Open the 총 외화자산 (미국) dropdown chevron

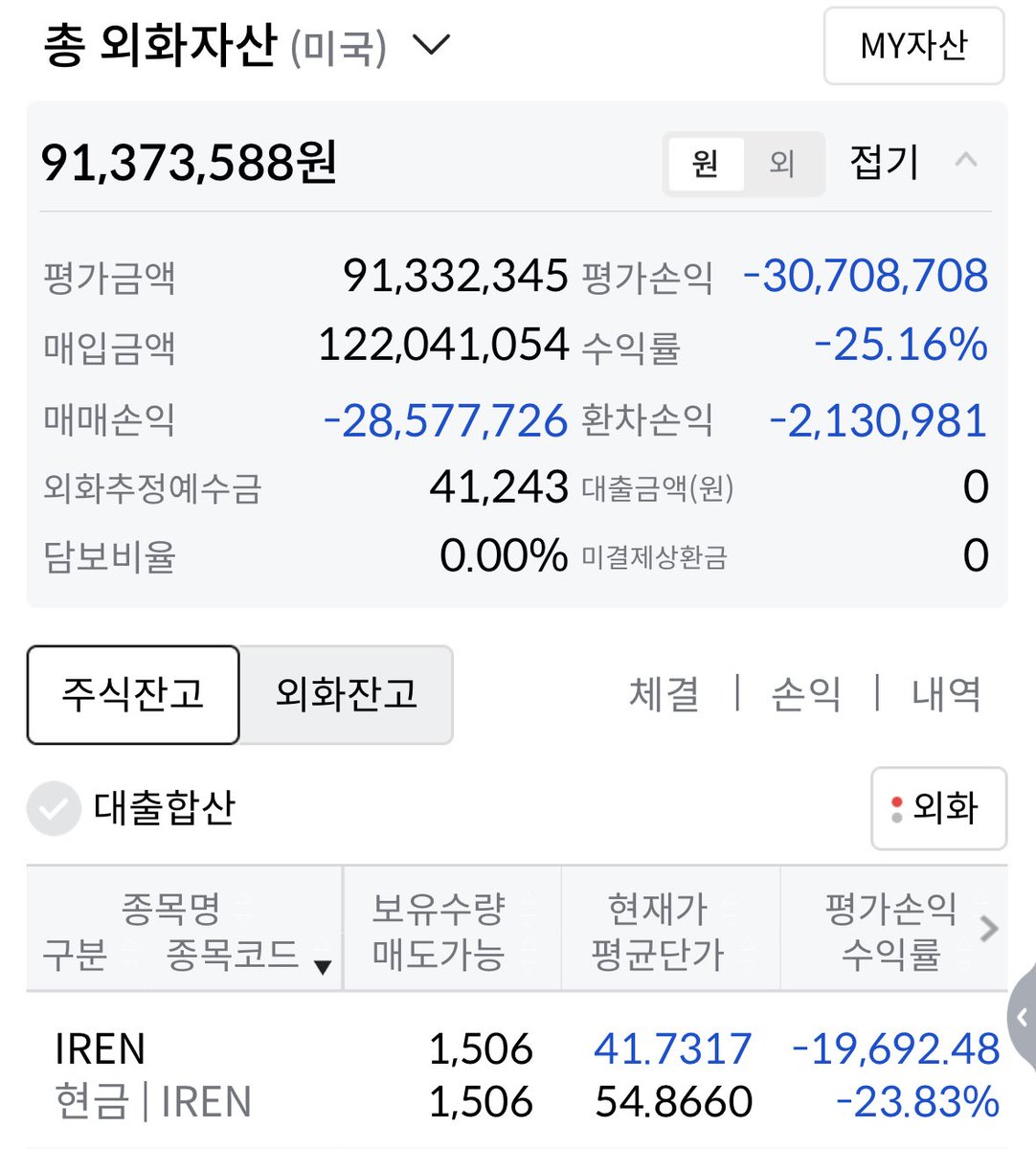coord(430,45)
